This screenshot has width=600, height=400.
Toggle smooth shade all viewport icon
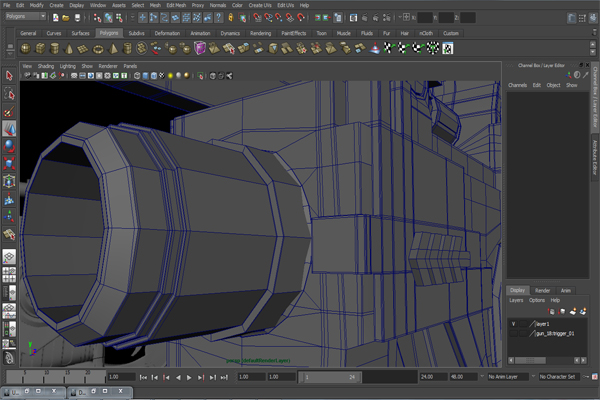coord(145,76)
